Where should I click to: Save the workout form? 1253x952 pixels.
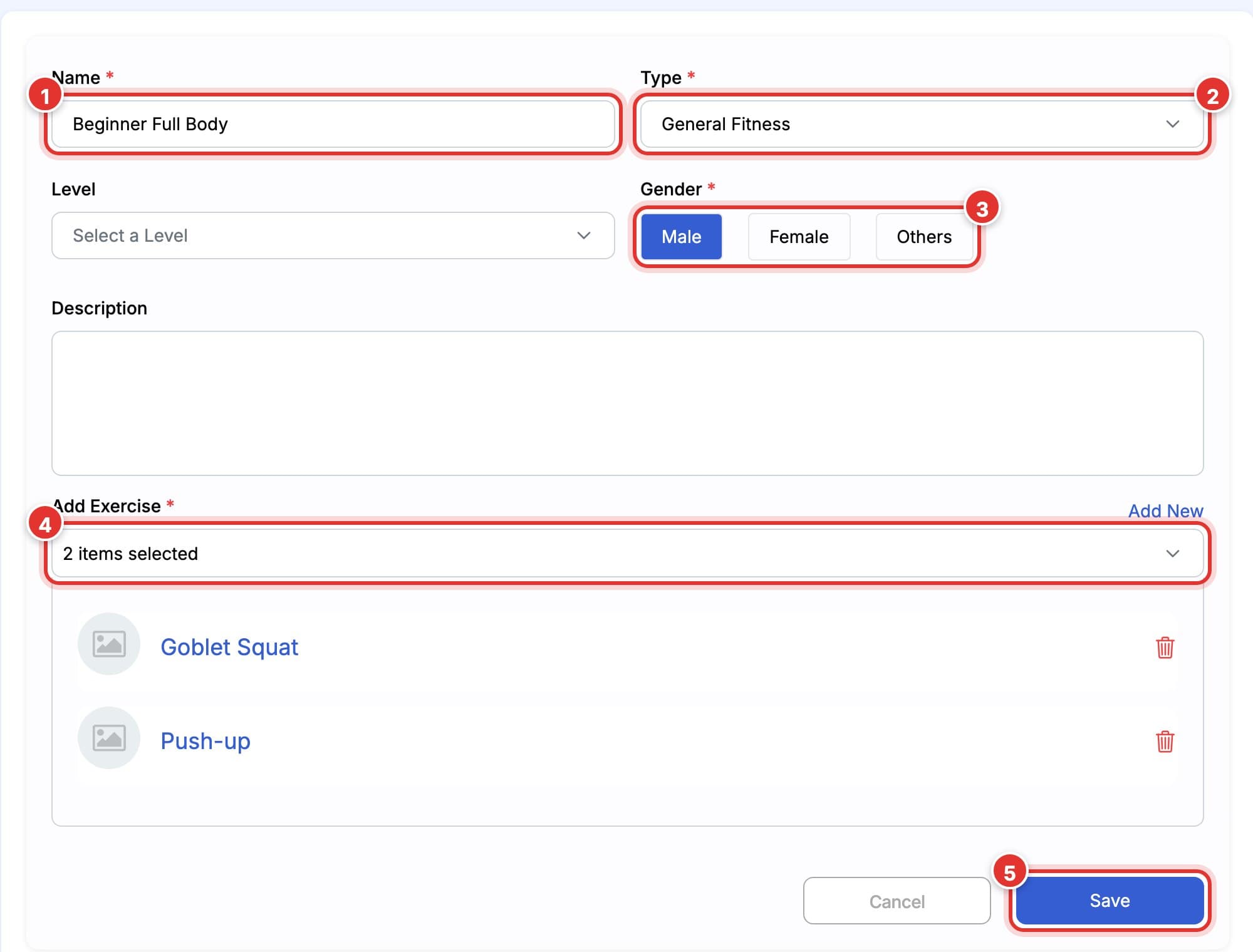coord(1110,901)
